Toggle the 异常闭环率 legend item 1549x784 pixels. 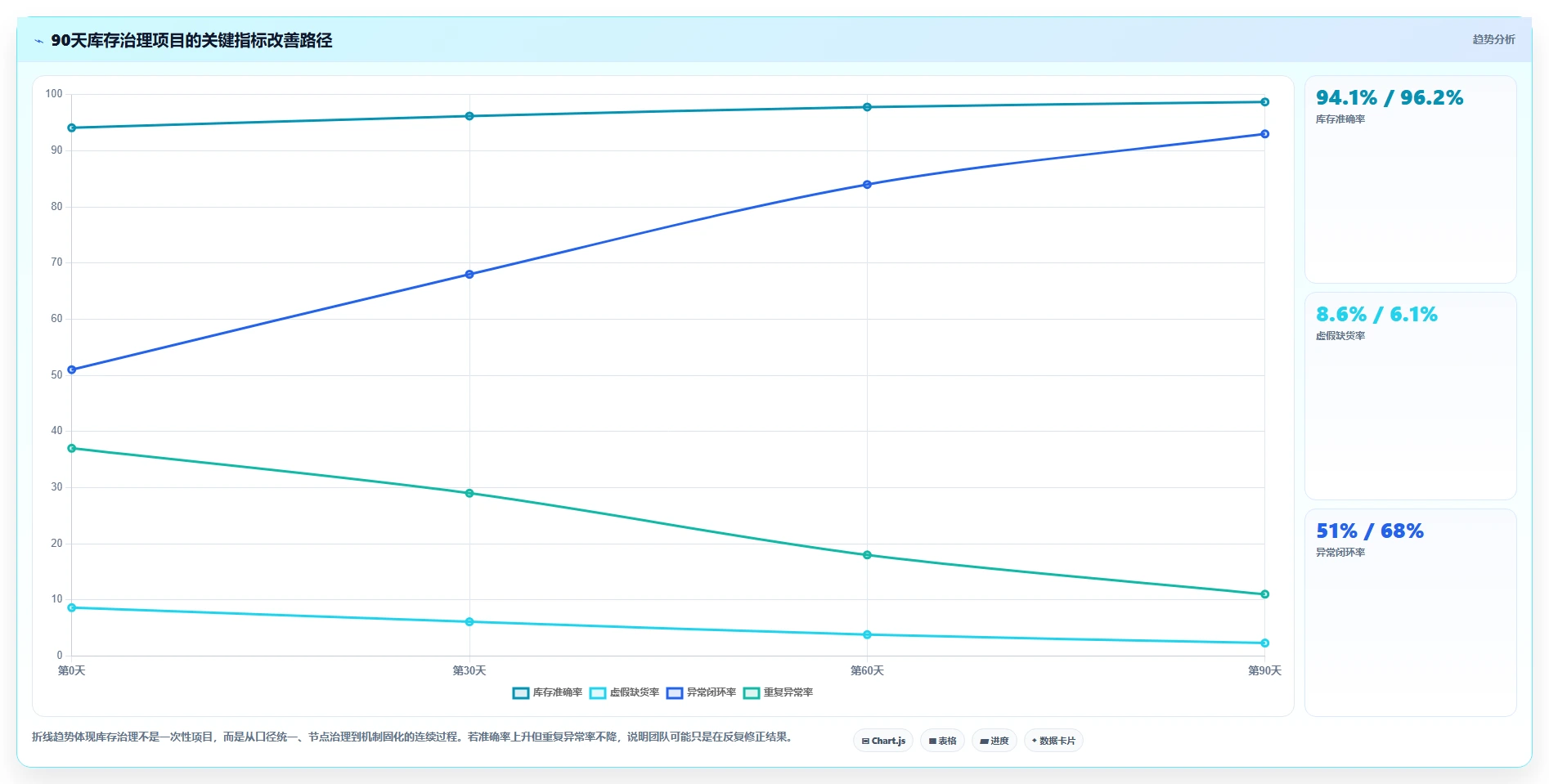tap(701, 692)
